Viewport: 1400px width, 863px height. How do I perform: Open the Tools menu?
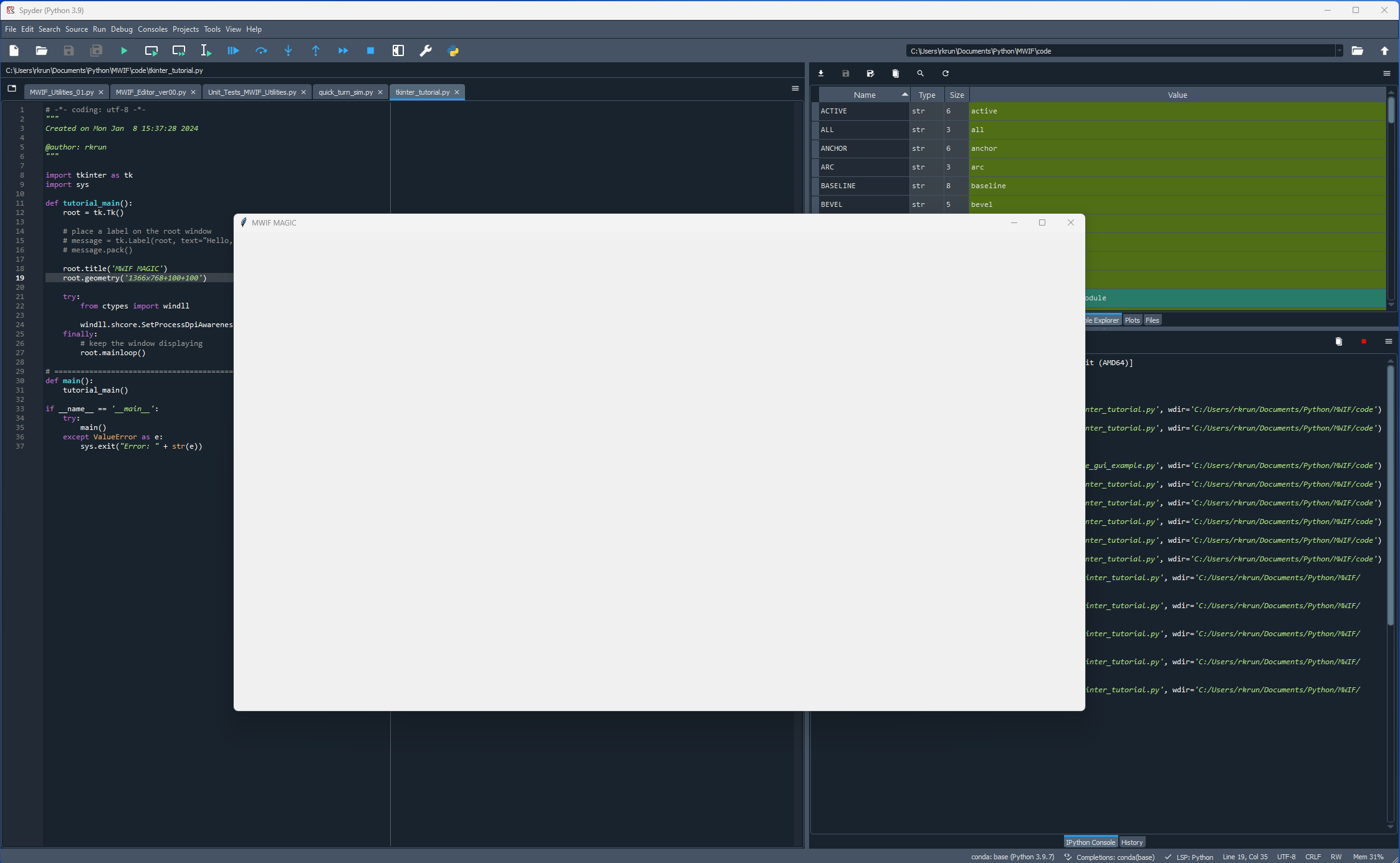(x=212, y=29)
